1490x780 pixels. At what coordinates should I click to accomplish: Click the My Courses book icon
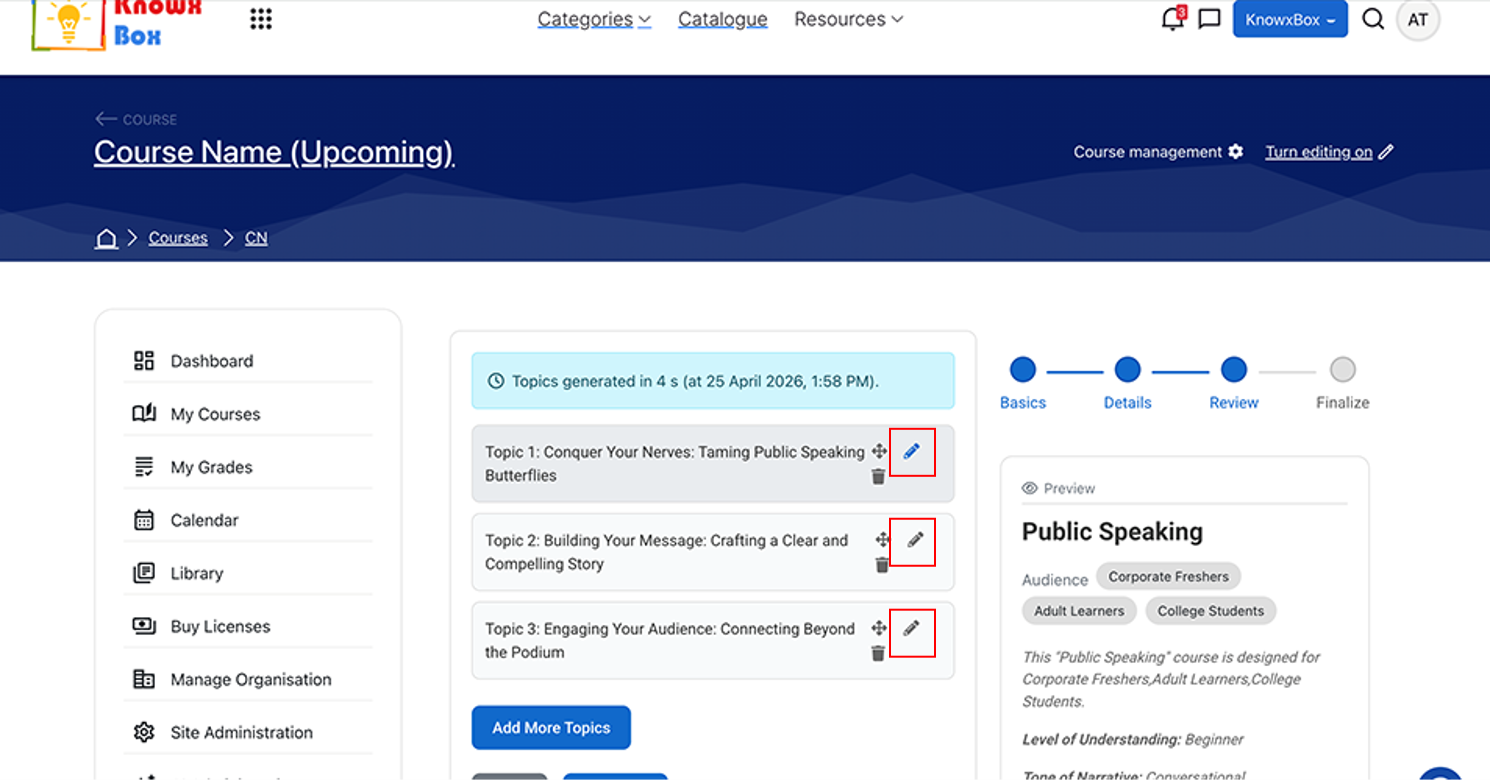pyautogui.click(x=144, y=414)
